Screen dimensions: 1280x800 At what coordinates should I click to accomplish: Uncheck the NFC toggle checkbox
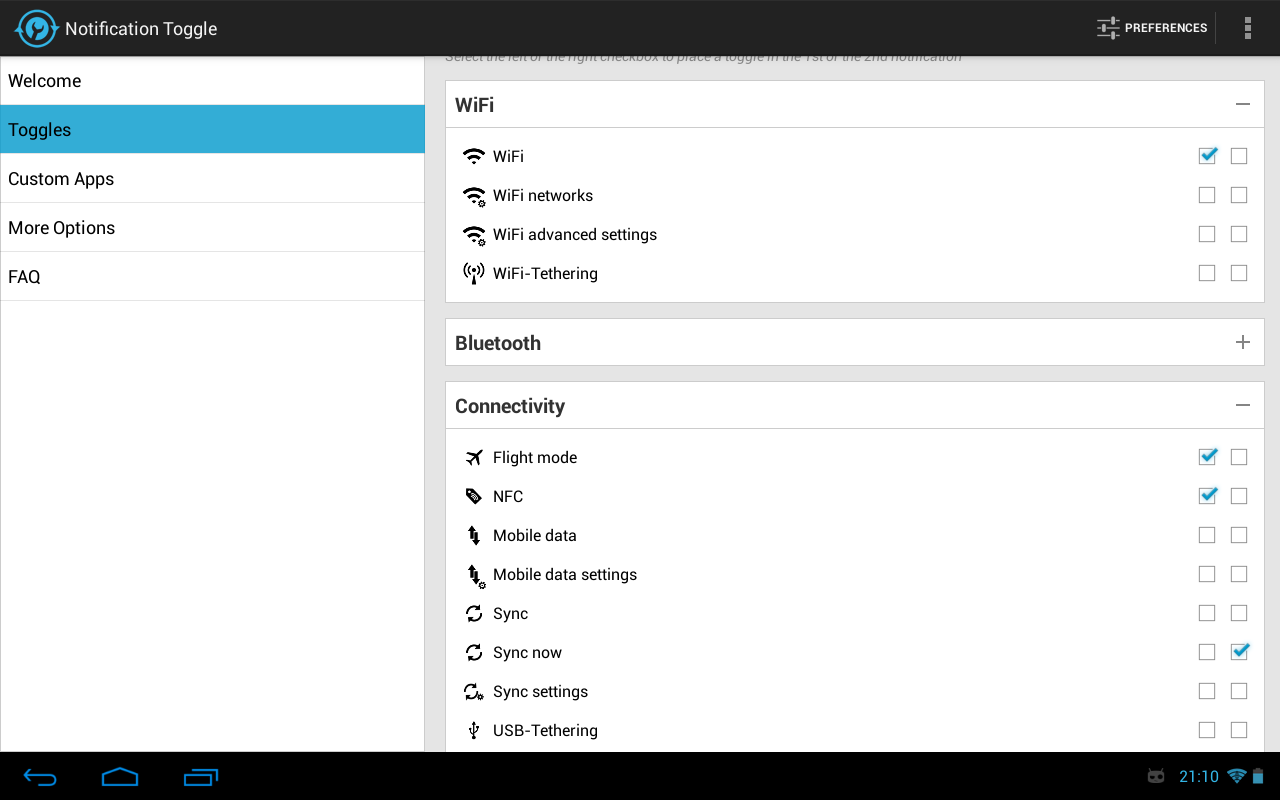pyautogui.click(x=1207, y=495)
